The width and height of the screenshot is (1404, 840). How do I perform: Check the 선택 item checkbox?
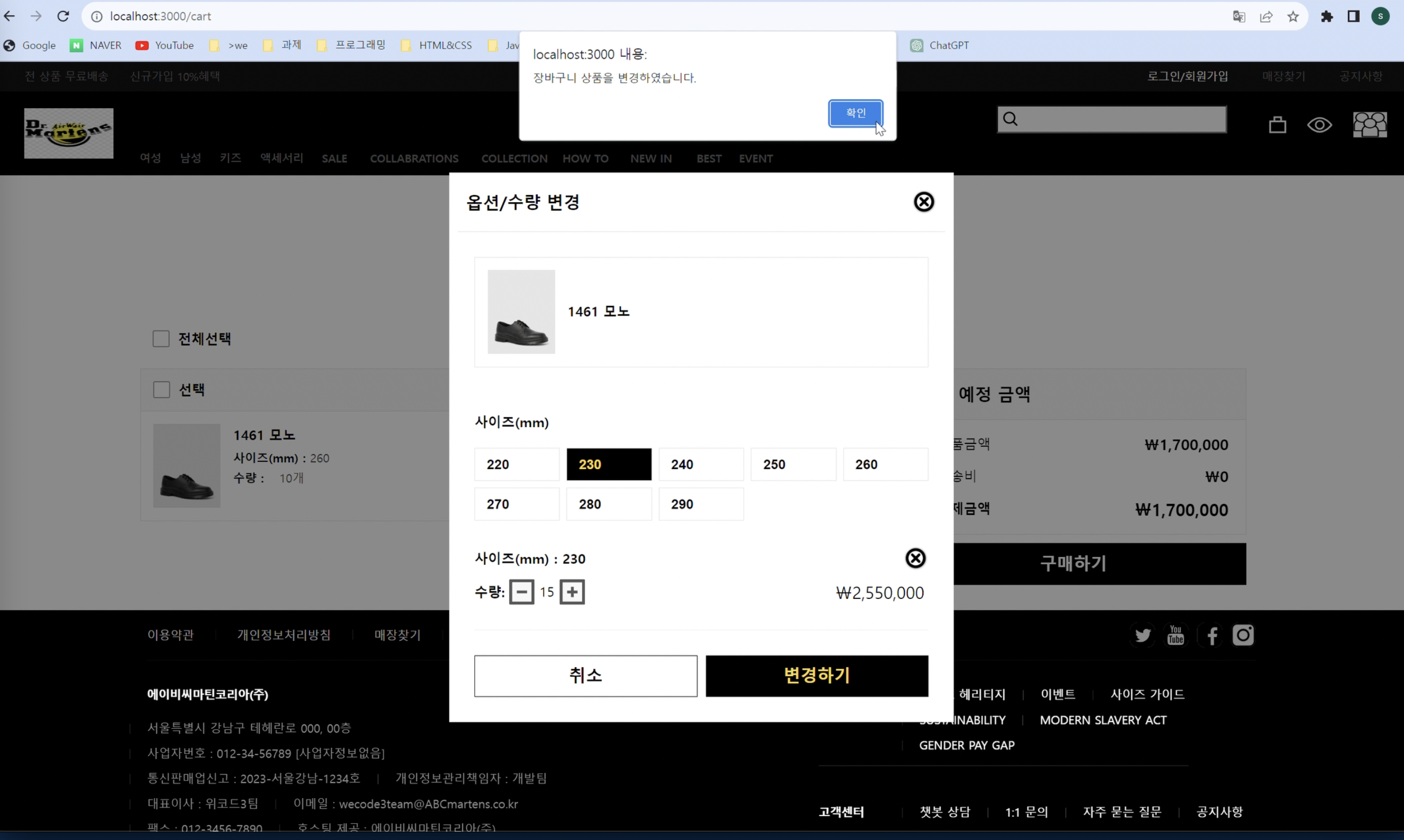point(162,389)
